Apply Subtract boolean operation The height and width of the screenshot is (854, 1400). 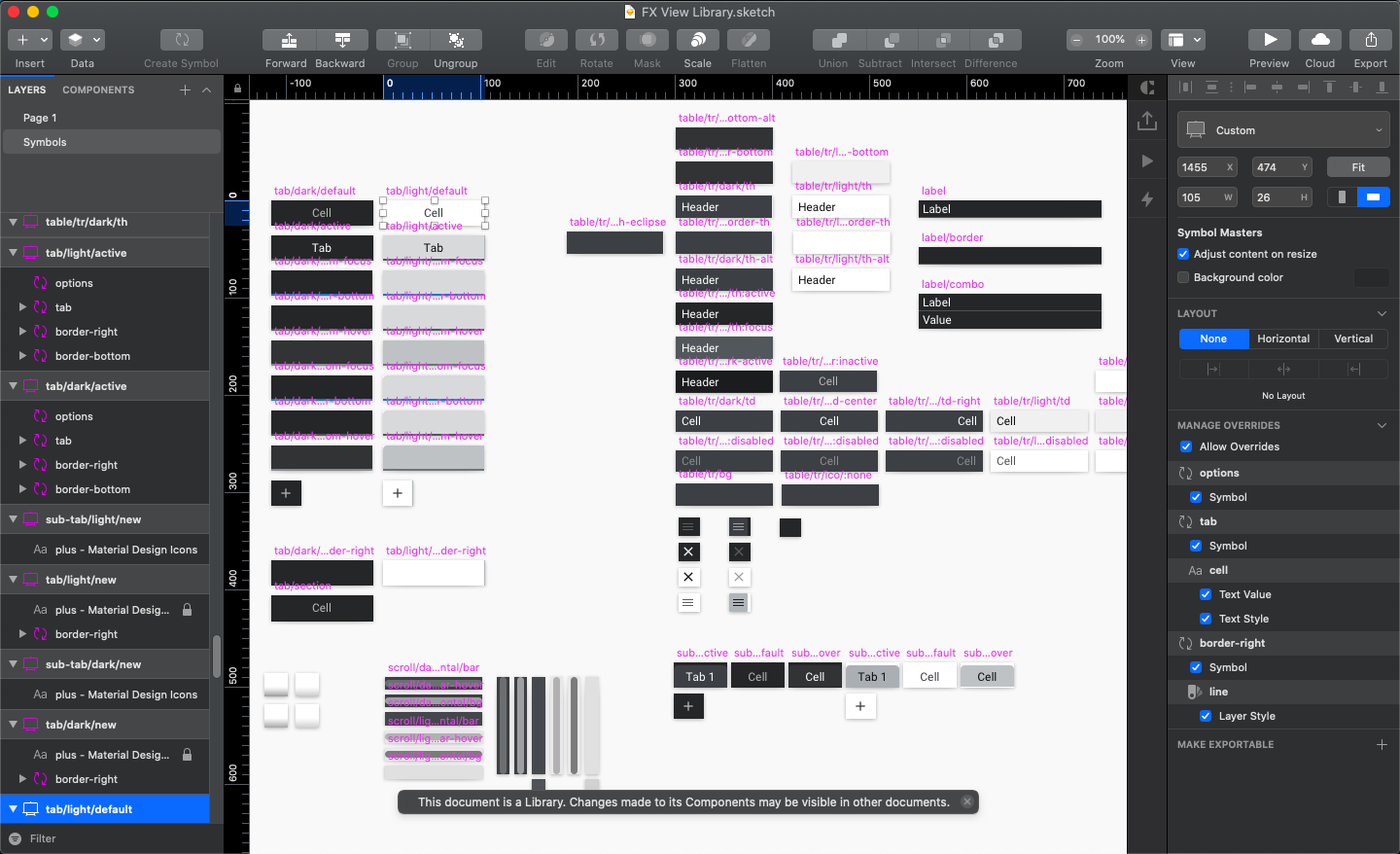click(892, 40)
